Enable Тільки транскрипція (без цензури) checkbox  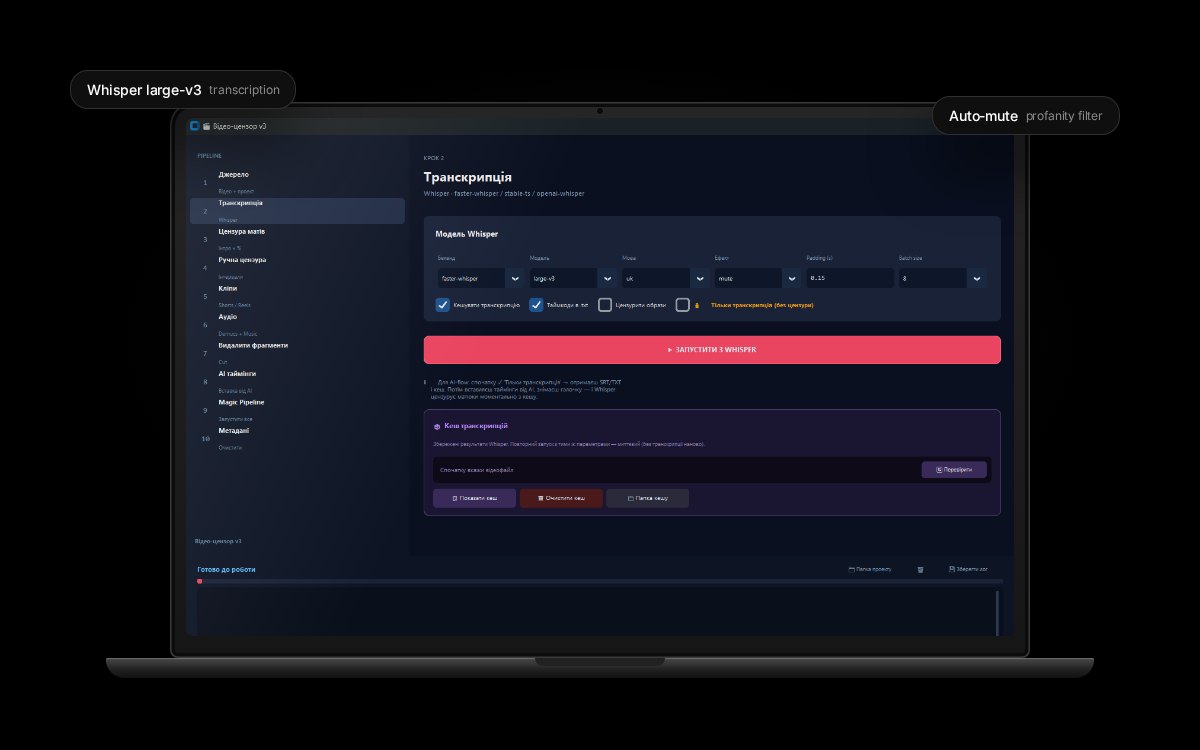[x=682, y=305]
